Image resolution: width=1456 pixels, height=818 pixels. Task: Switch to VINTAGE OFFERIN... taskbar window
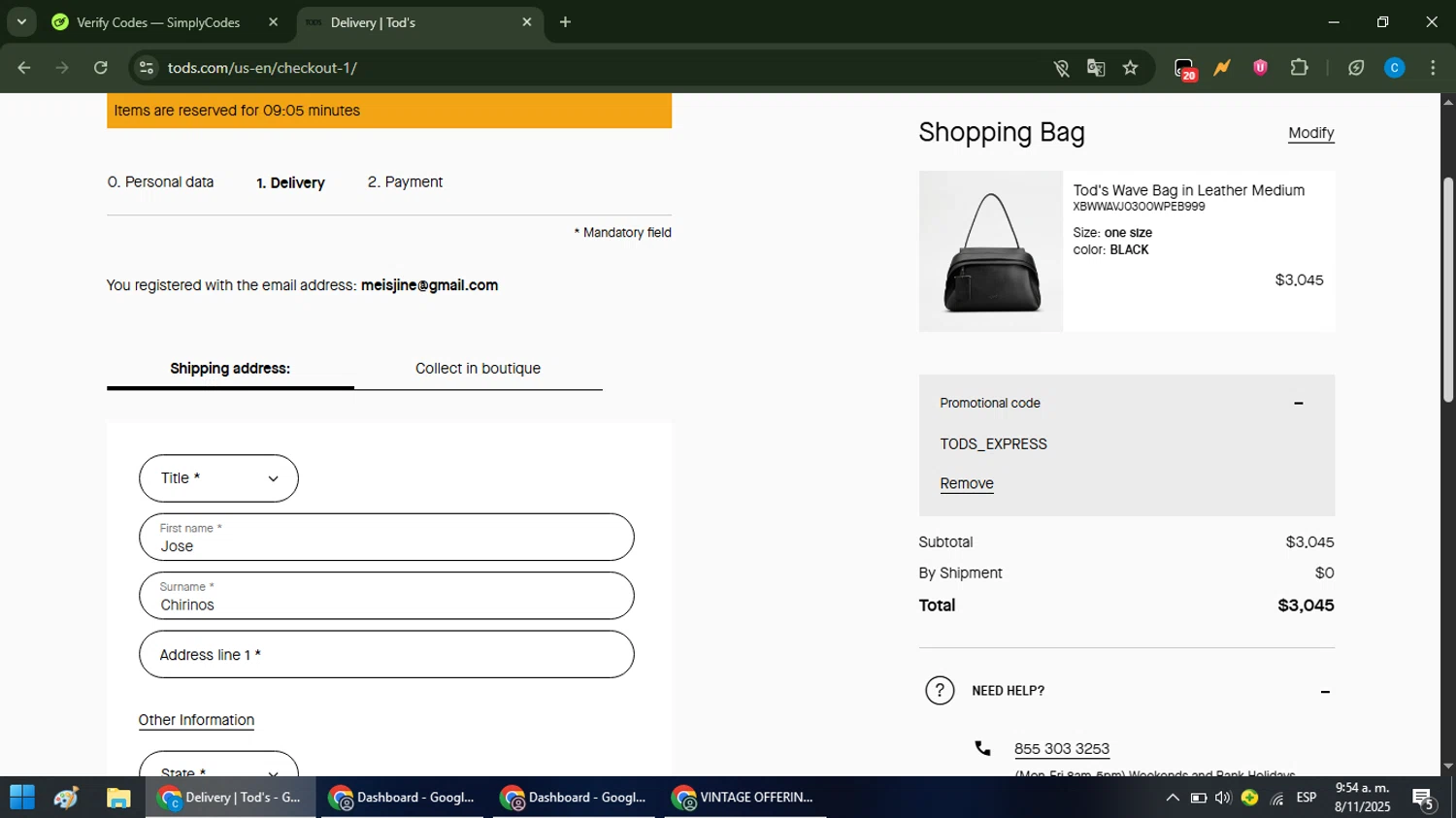click(745, 798)
